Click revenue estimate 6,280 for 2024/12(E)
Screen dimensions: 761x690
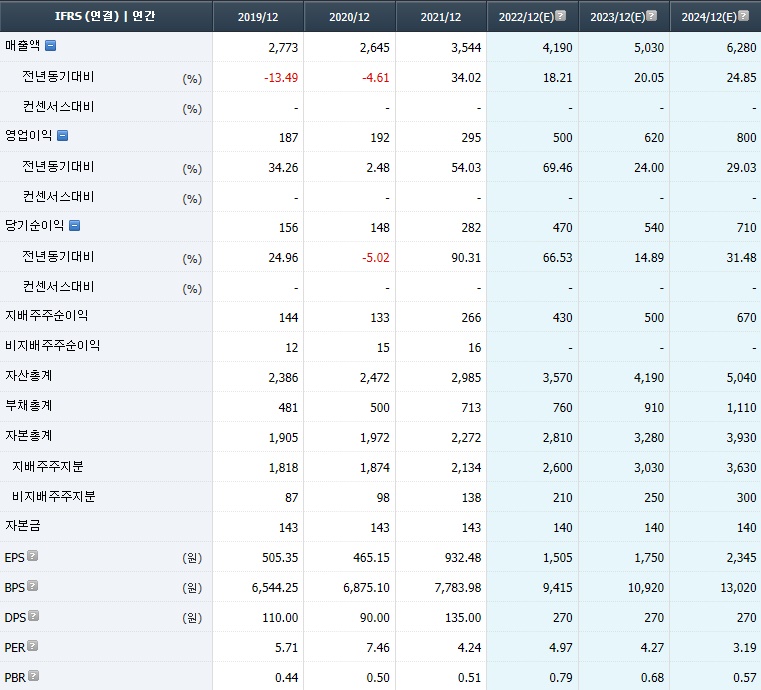(x=741, y=48)
